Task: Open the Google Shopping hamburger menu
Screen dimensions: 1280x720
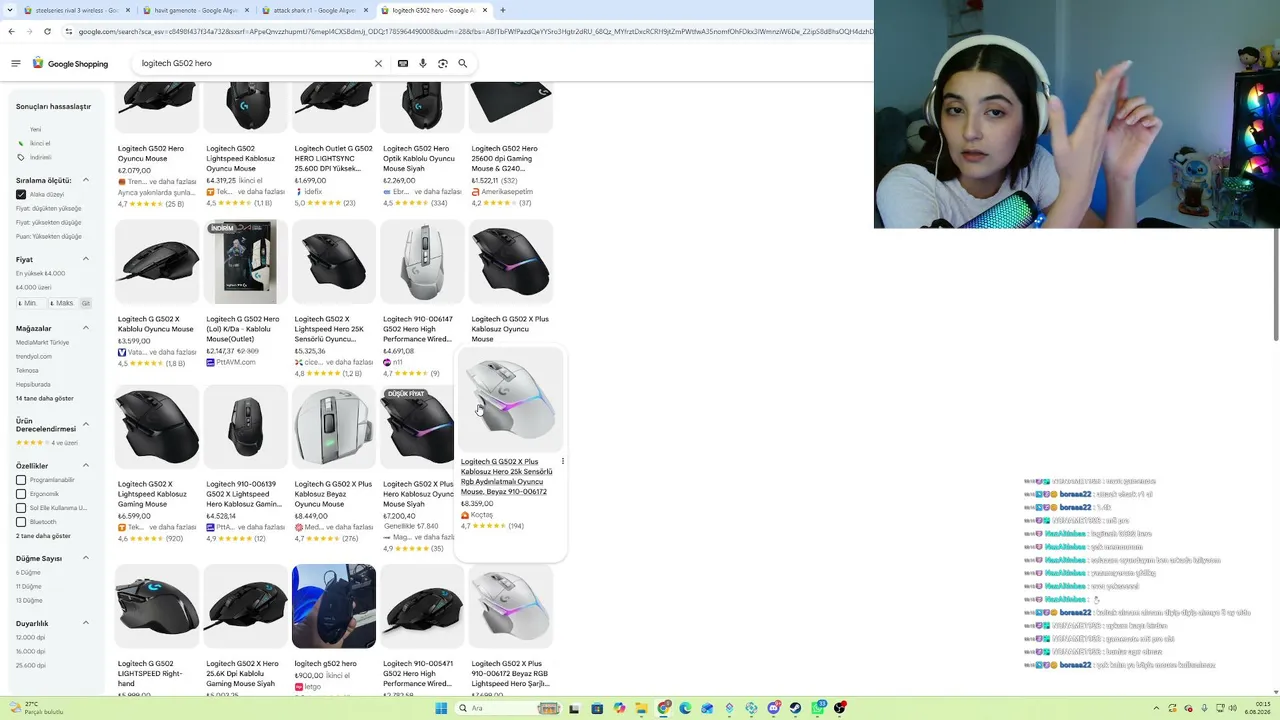Action: tap(16, 63)
